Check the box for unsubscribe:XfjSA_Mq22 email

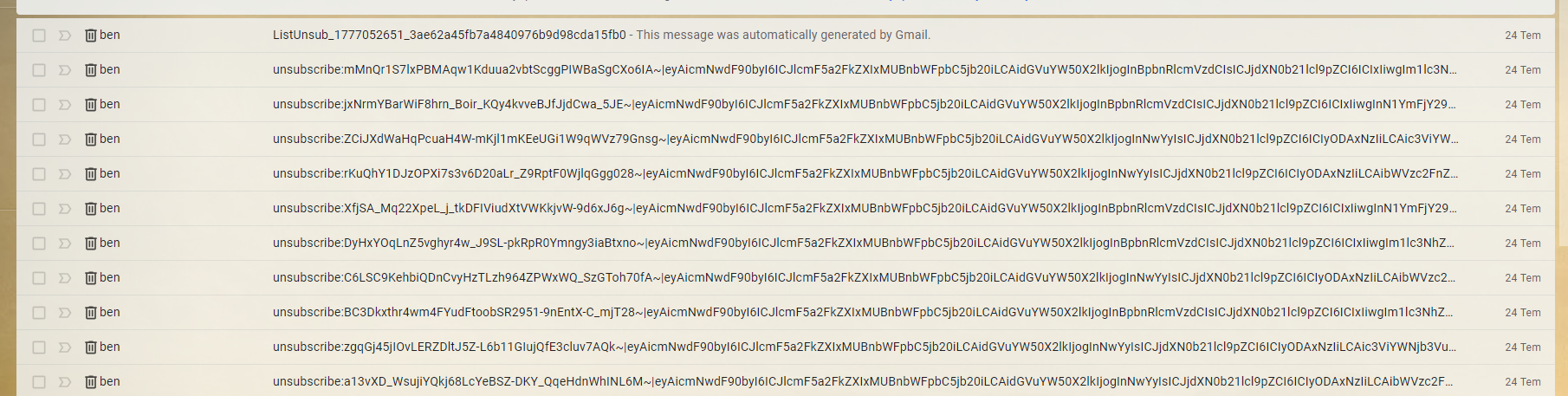[39, 209]
